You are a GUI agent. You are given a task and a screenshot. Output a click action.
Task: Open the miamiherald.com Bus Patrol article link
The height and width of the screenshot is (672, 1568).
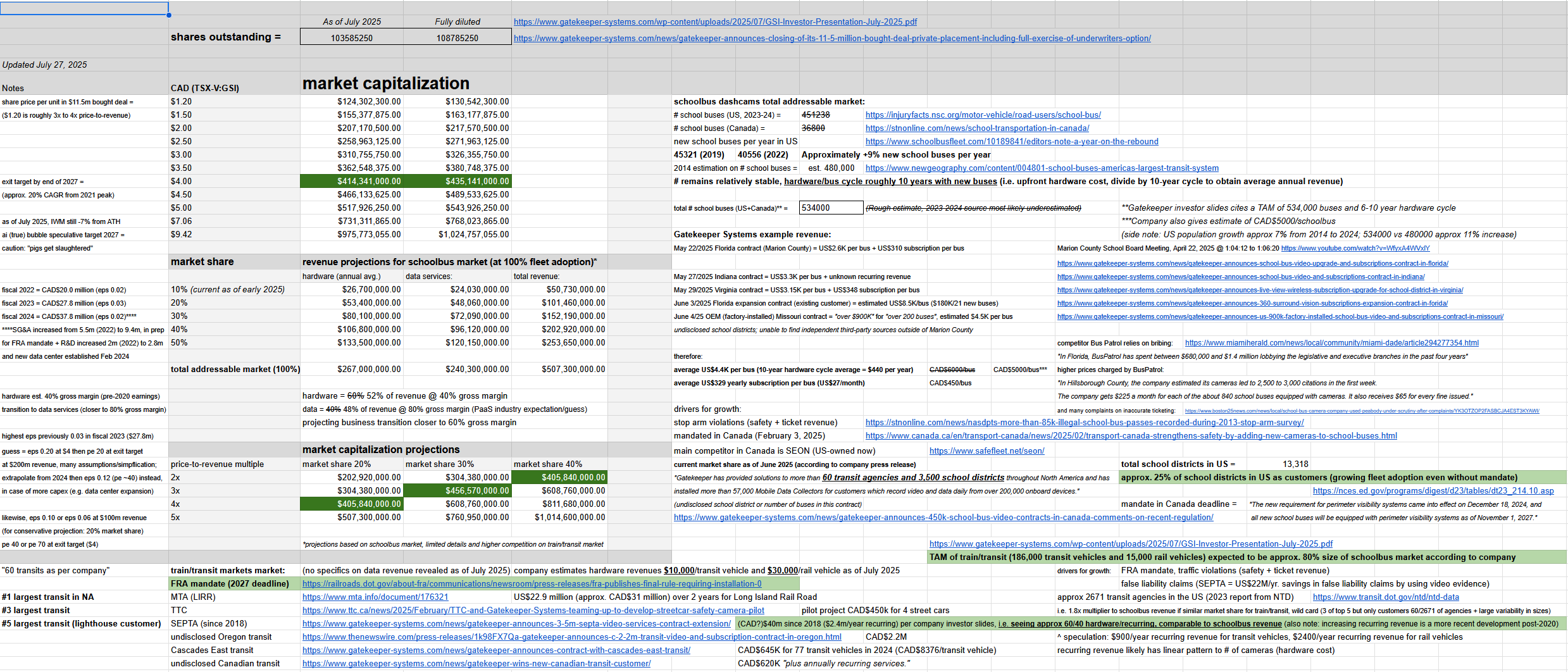coord(1331,343)
